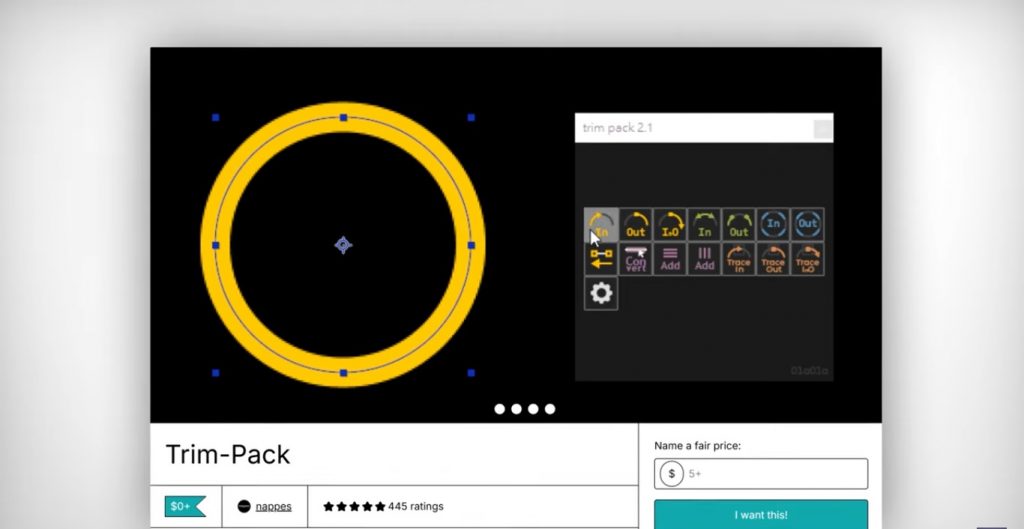1024x529 pixels.
Task: Click the yellow ring's center anchor point
Action: click(x=344, y=245)
